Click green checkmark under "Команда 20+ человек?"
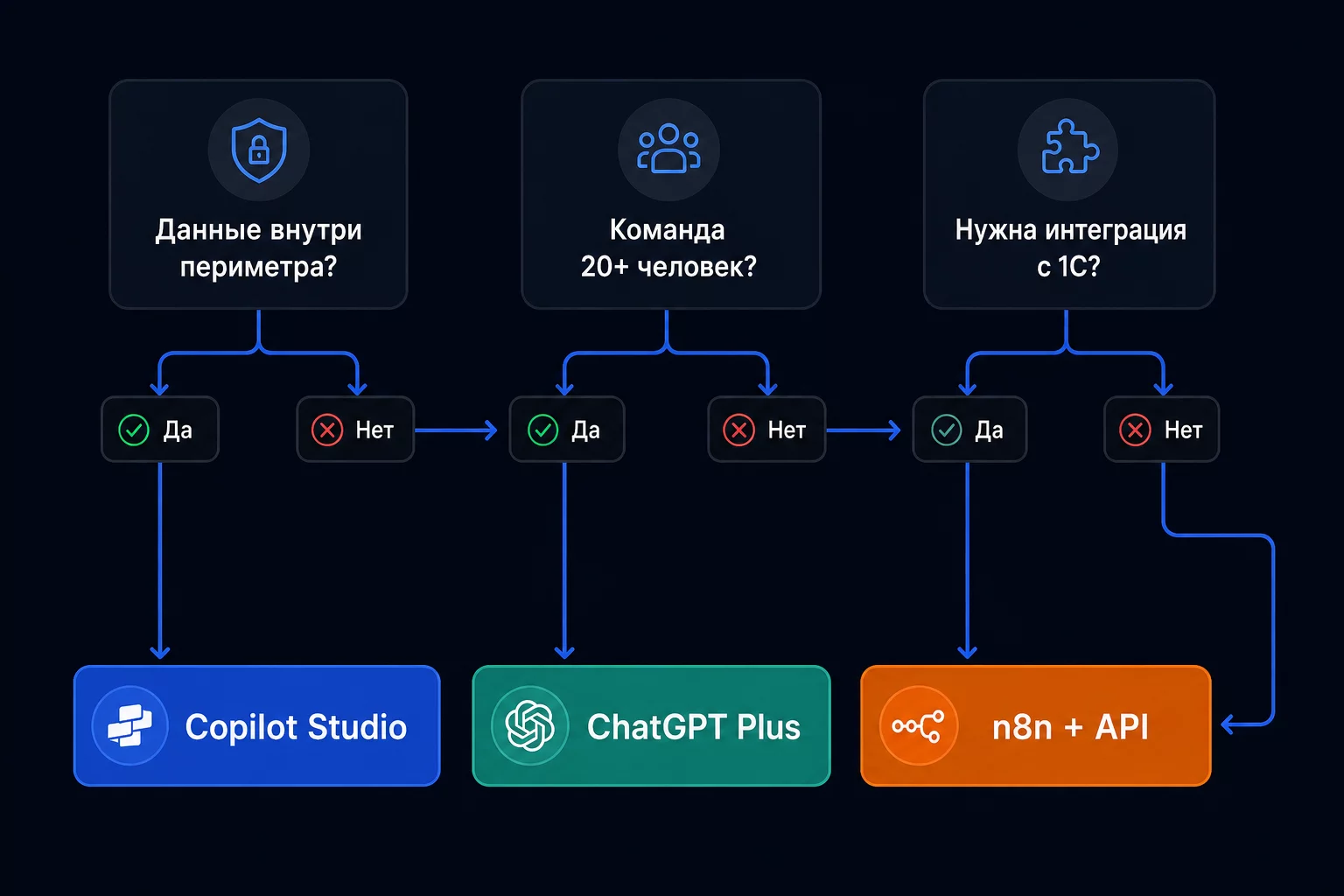Image resolution: width=1344 pixels, height=896 pixels. 543,430
